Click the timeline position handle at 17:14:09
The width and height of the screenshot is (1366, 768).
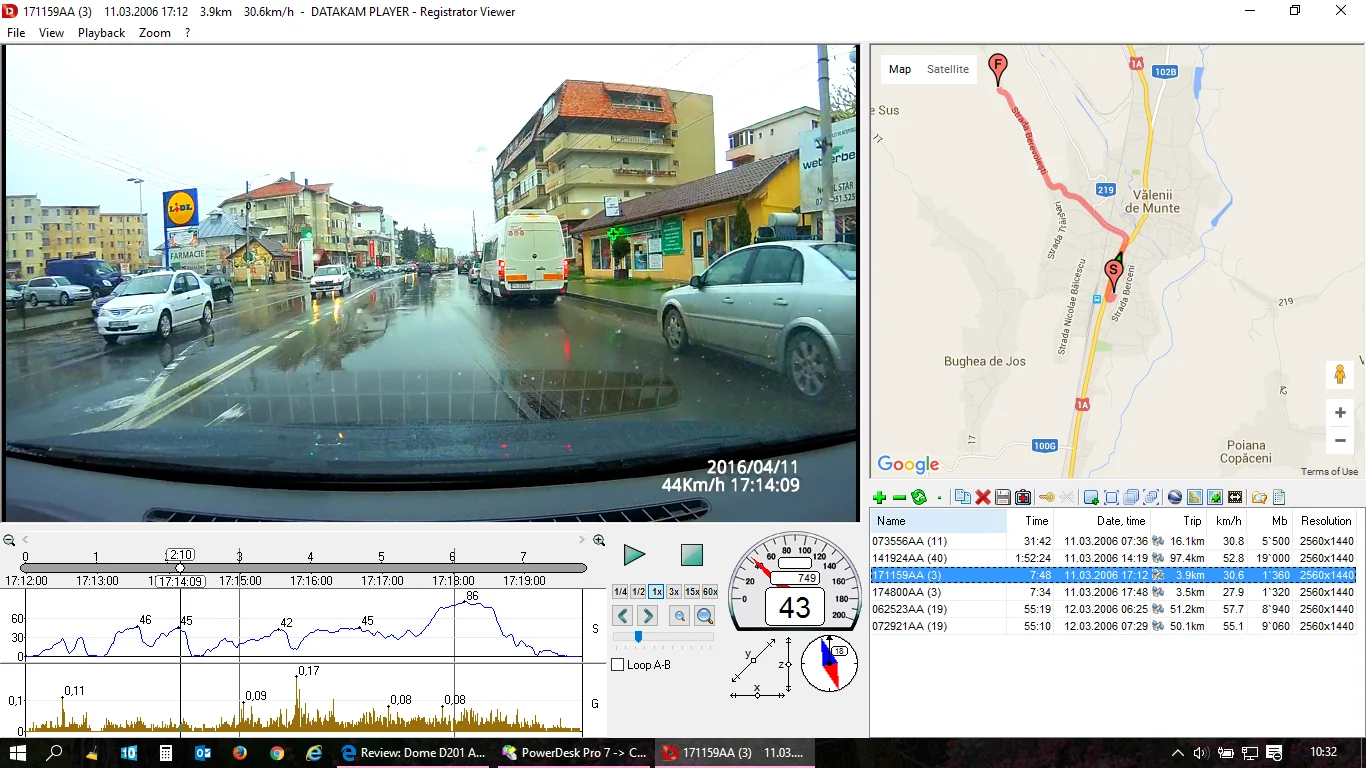coord(180,568)
